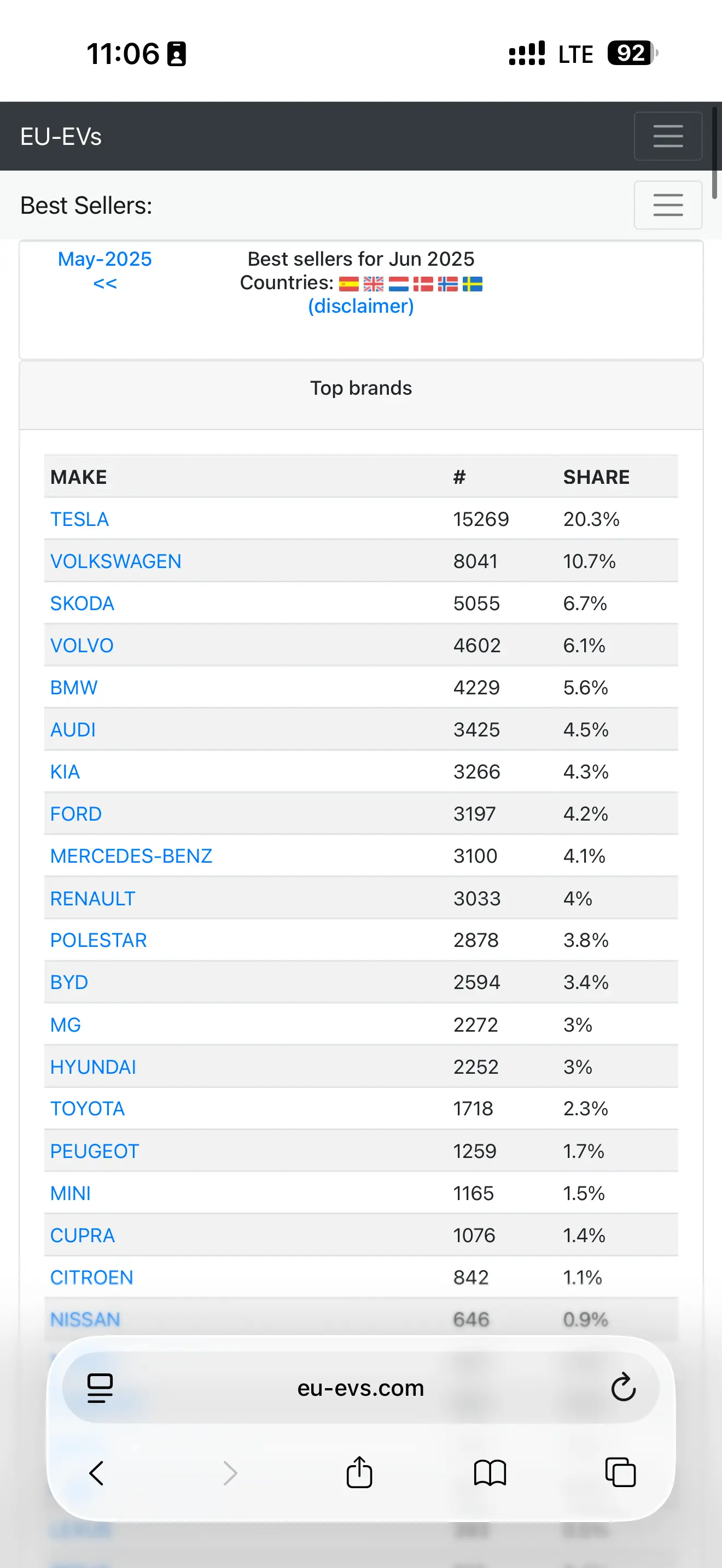Open the BYD brand link
Screen dimensions: 722x1568
coord(69,982)
